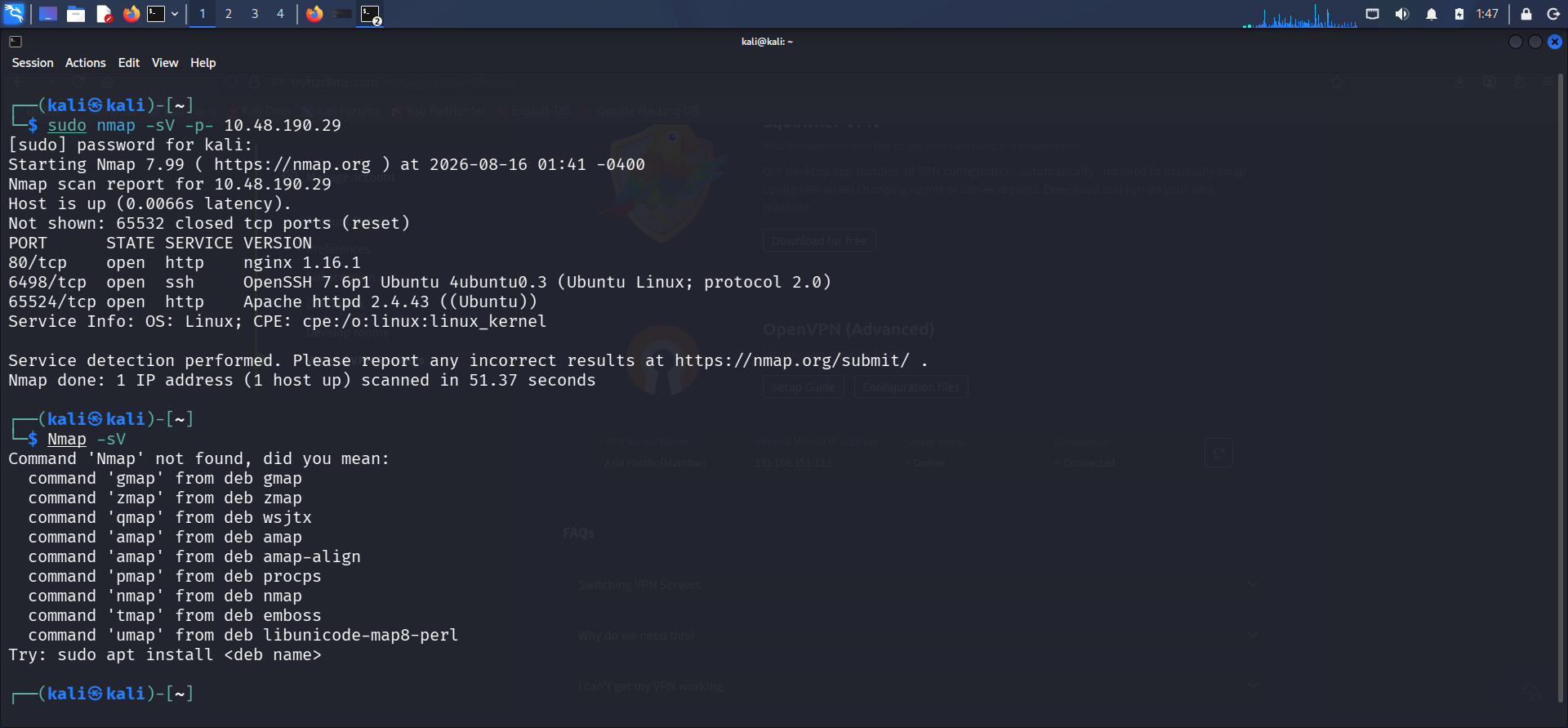The width and height of the screenshot is (1568, 728).
Task: Open the Session menu
Action: click(33, 63)
